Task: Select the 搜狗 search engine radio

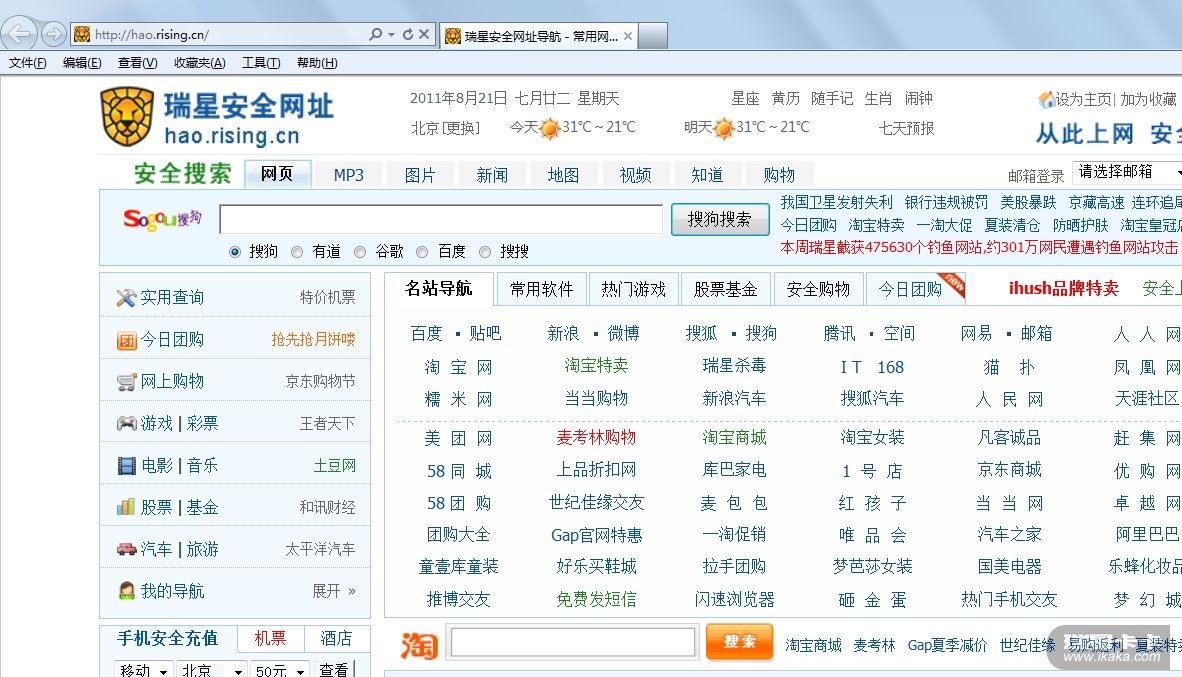Action: 235,252
